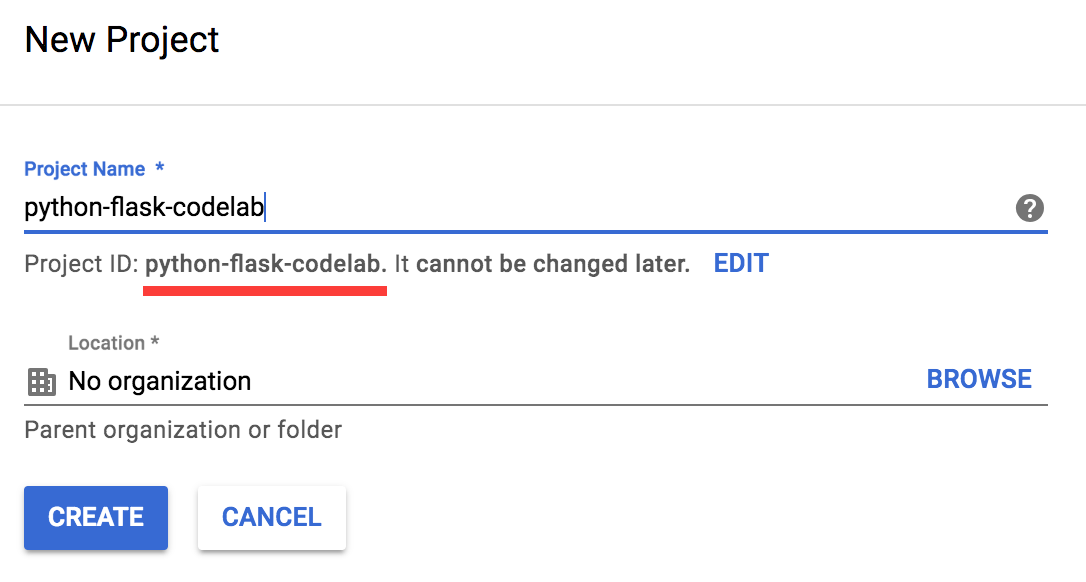This screenshot has width=1086, height=582.
Task: Cancel the new project dialog
Action: click(x=272, y=517)
